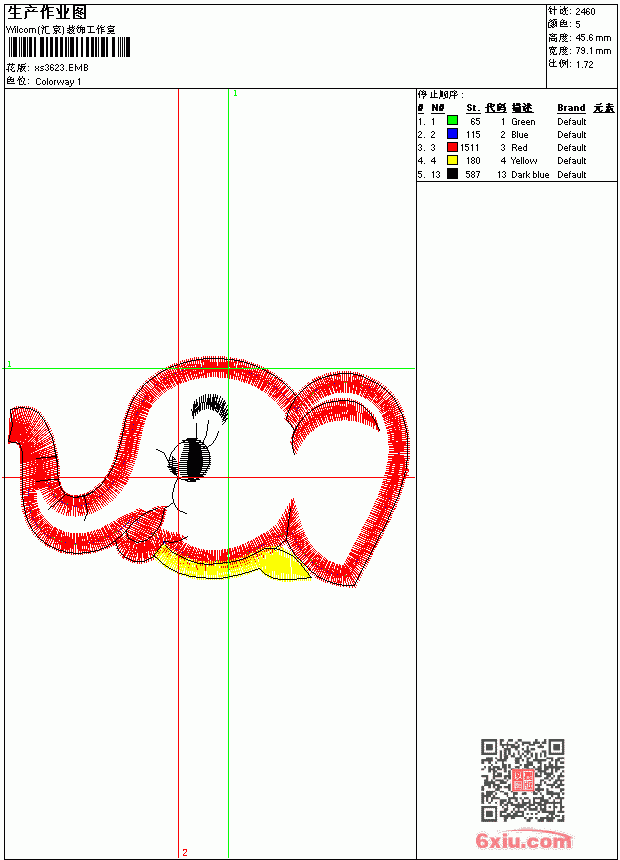Click the elephant's black eye
The height and width of the screenshot is (860, 620).
[191, 459]
